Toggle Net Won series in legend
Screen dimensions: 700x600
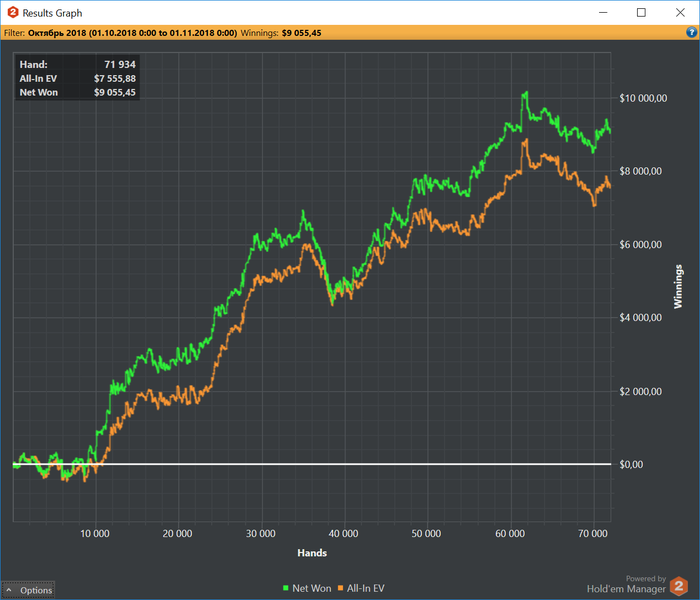tap(307, 588)
